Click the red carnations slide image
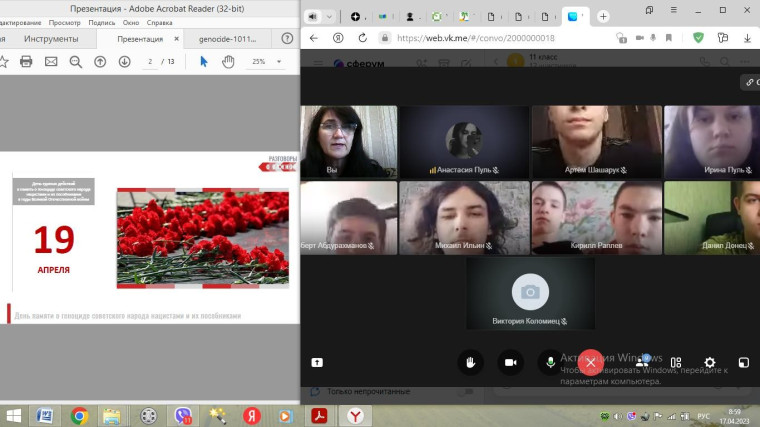Viewport: 760px width, 427px height. [203, 238]
